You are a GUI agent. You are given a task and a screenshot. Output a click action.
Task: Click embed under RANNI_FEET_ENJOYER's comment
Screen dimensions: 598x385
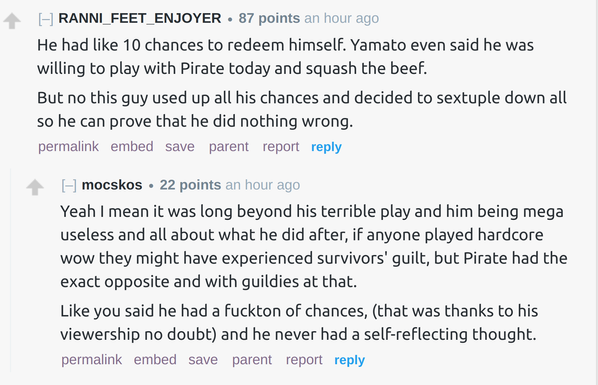tap(132, 147)
